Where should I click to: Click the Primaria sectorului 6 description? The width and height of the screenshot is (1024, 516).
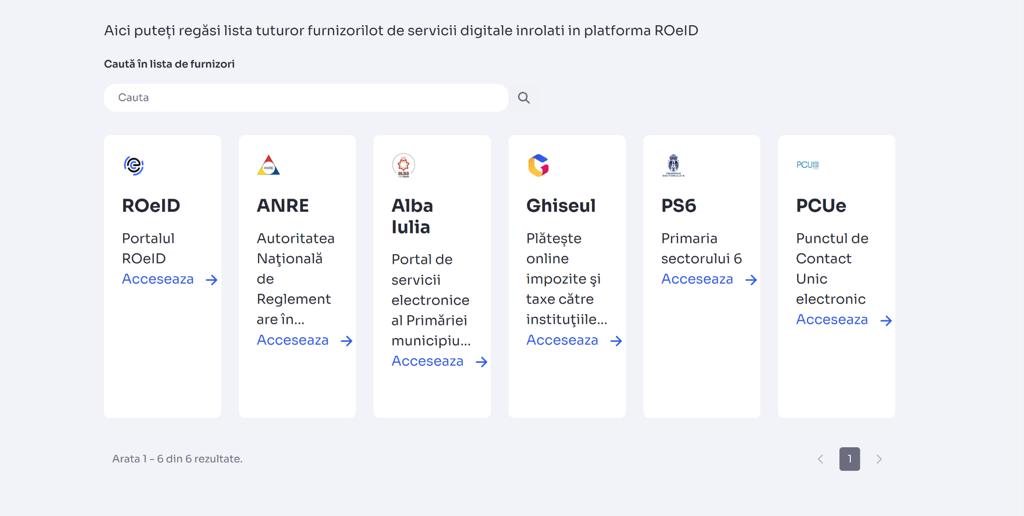(x=701, y=248)
